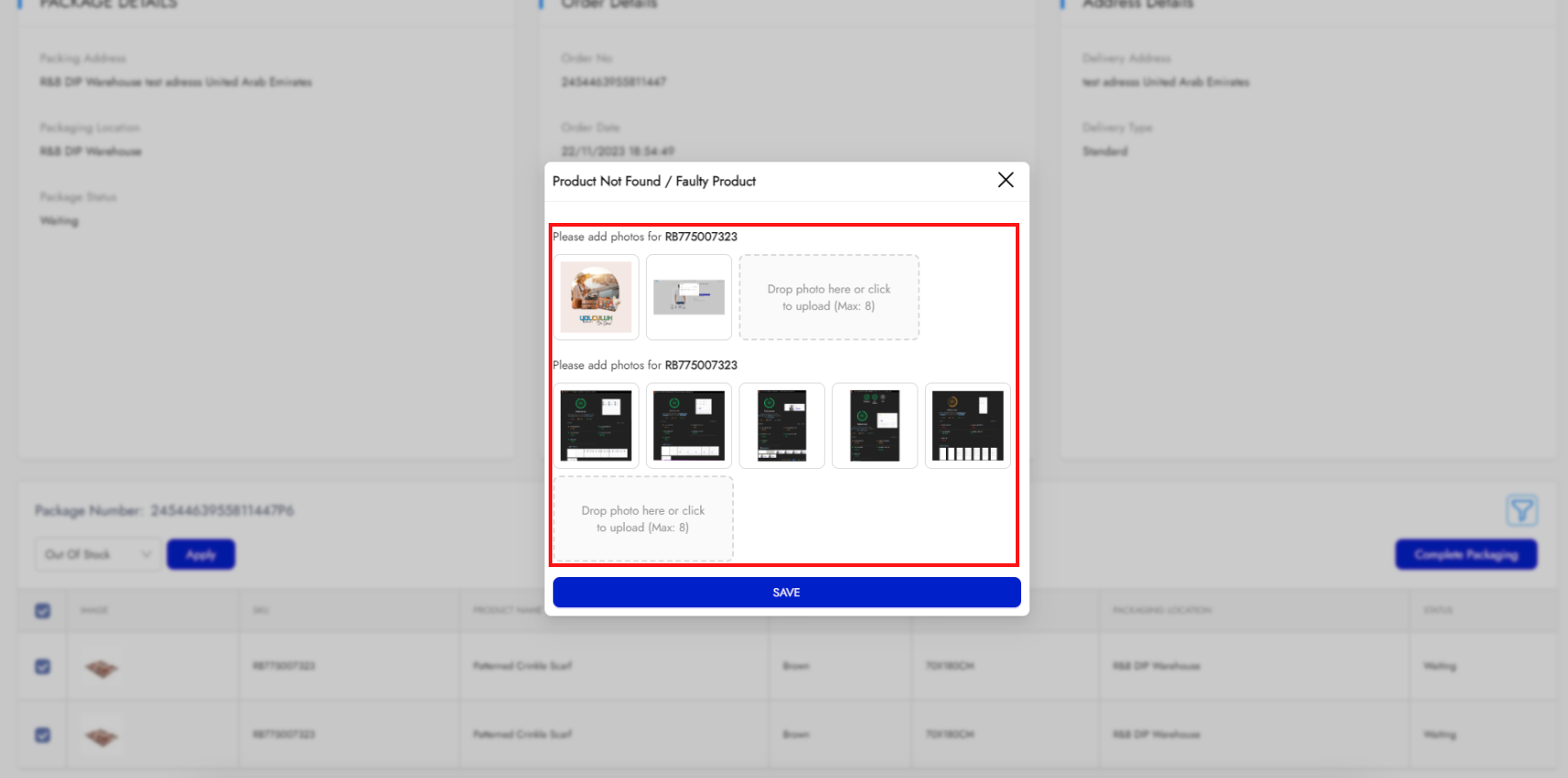Open the gray screenshot thumbnail in first row

coord(689,297)
